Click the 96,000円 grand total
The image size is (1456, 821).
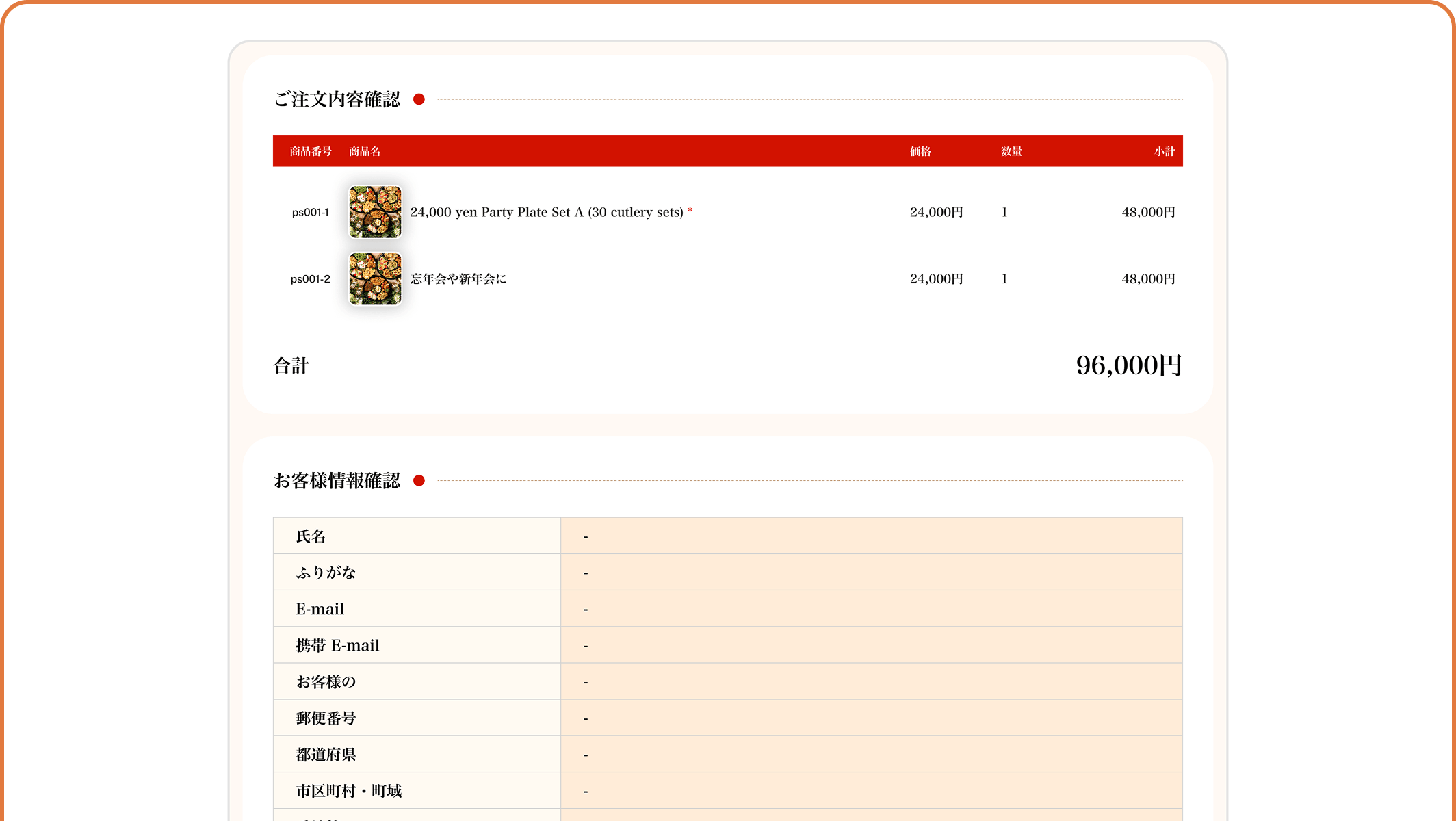(1129, 365)
